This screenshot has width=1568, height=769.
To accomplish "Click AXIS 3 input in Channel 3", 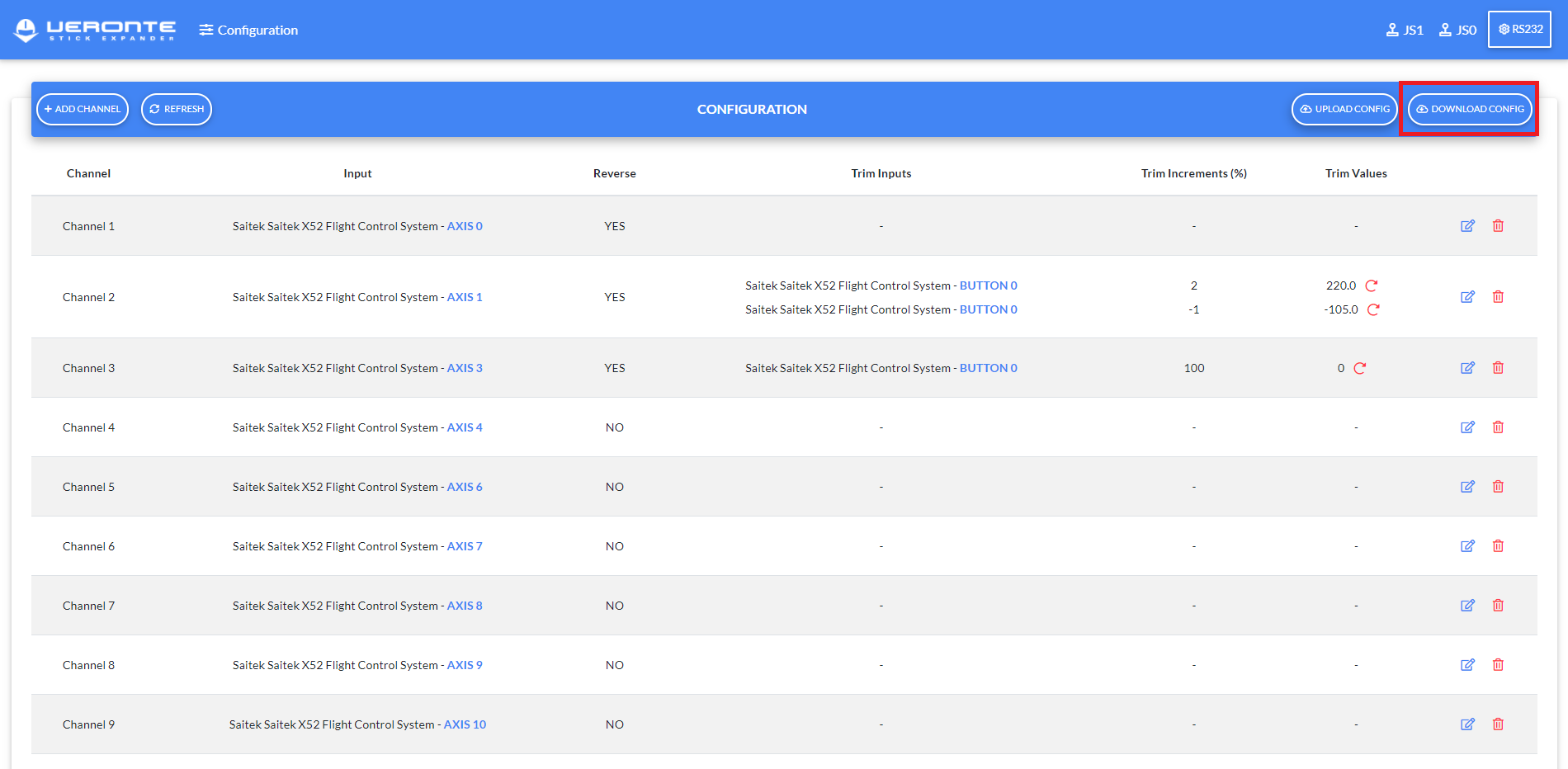I will (465, 368).
